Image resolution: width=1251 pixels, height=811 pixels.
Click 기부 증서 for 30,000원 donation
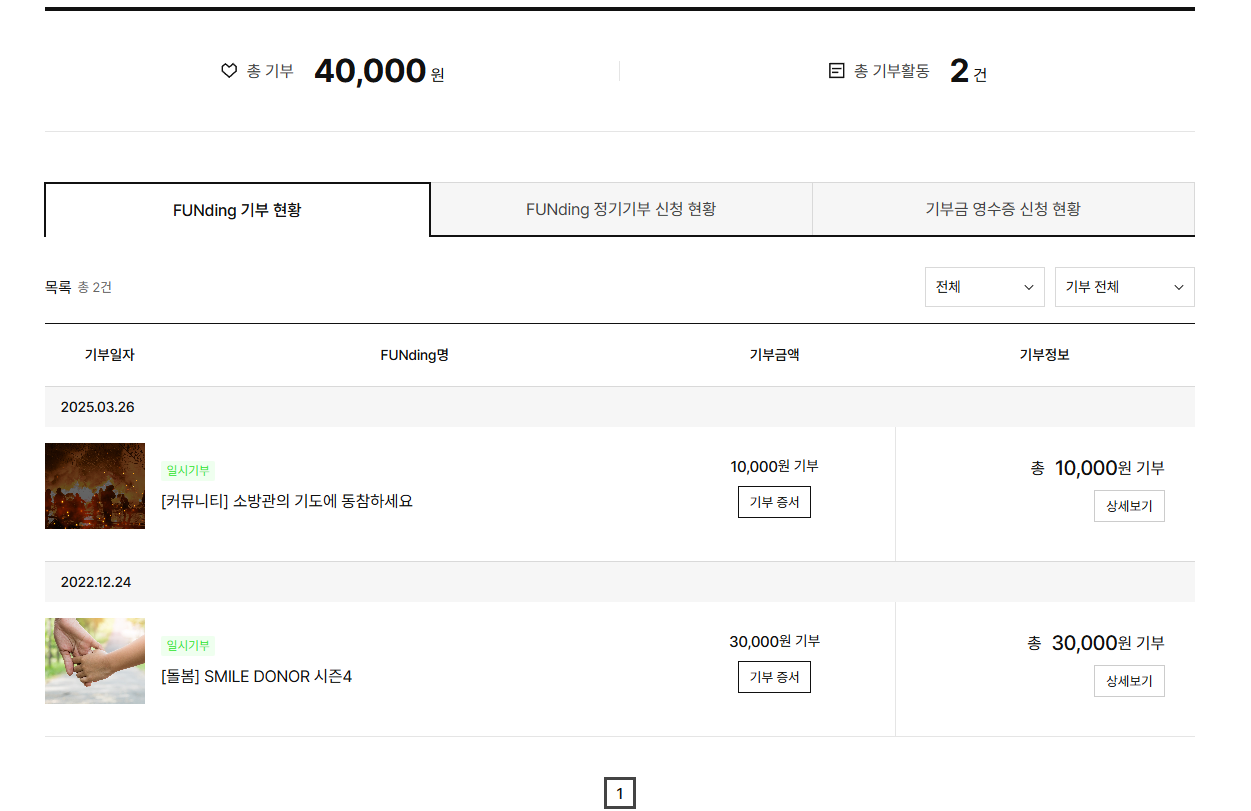pos(774,677)
